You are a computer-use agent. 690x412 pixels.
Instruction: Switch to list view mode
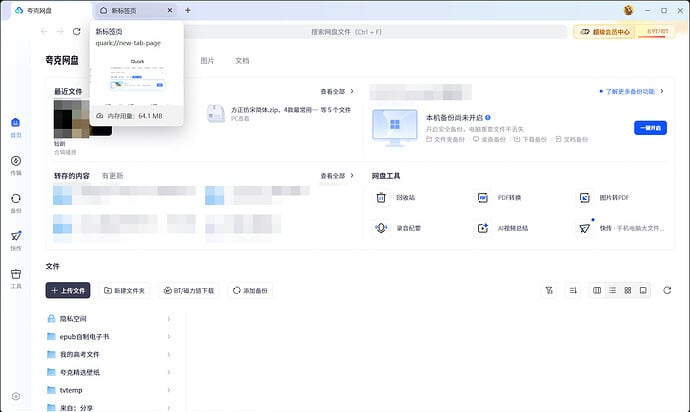point(613,291)
